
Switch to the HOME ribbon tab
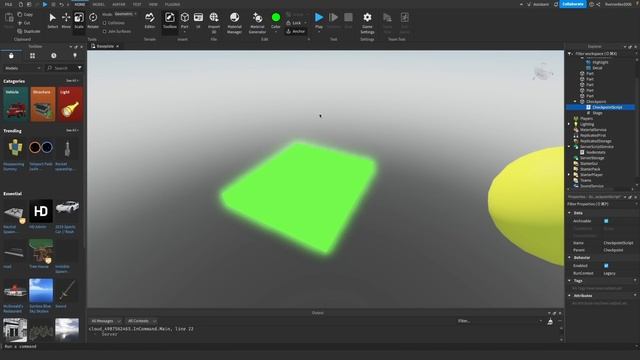point(80,4)
